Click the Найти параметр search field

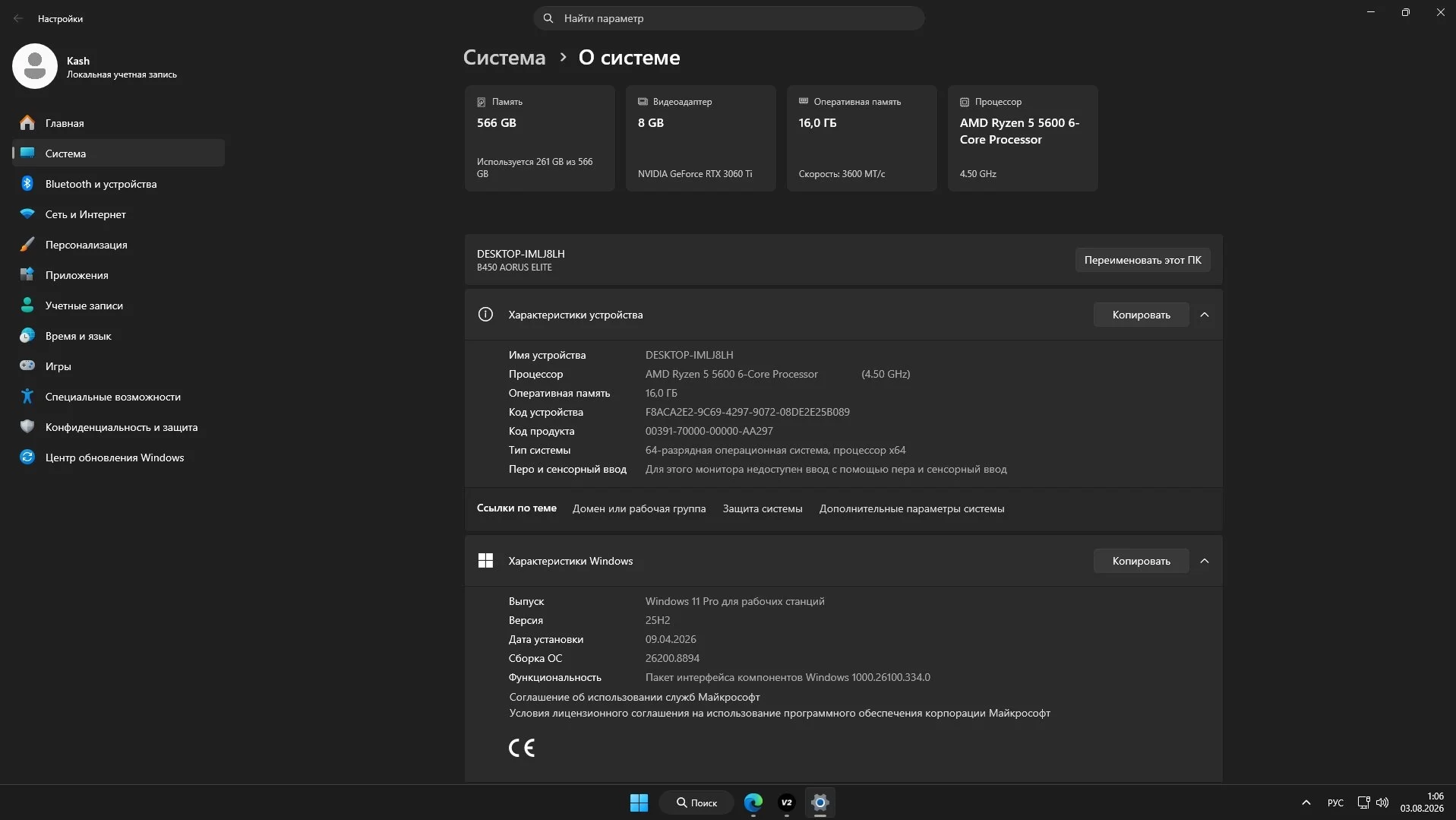(729, 18)
